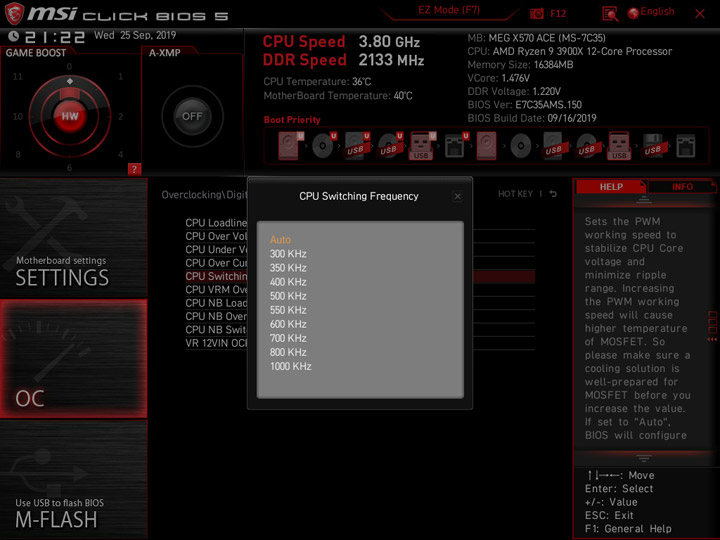Click the date Wed 25 Sep, 2019

point(135,35)
